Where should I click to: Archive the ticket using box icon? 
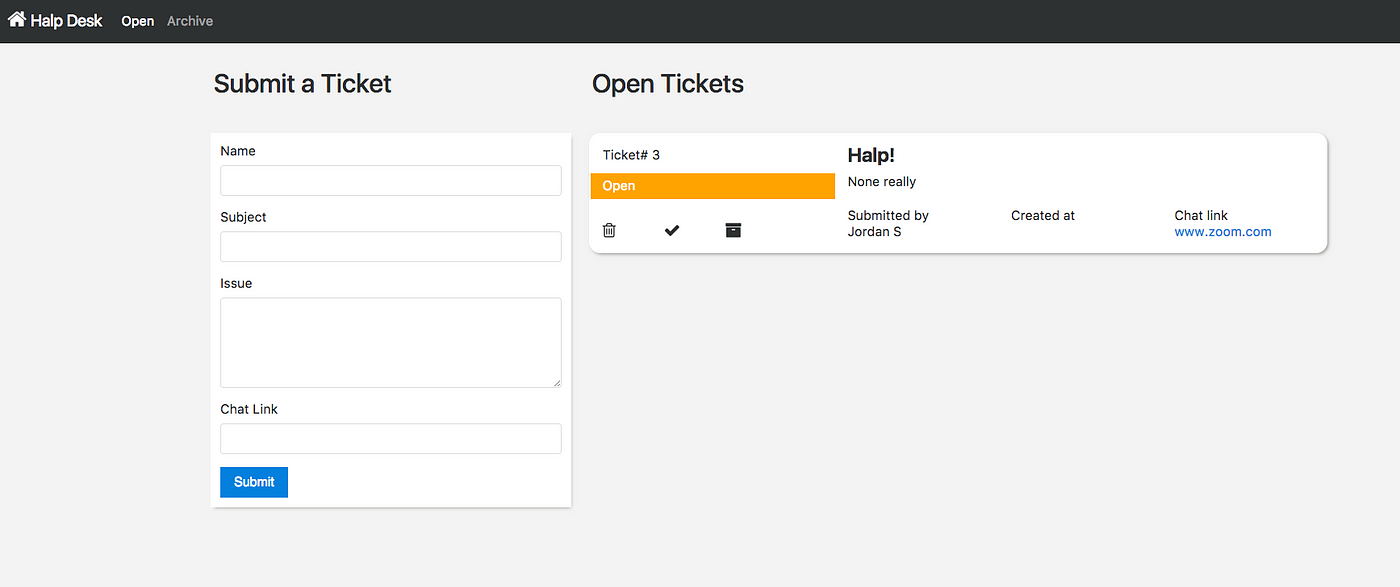(733, 230)
